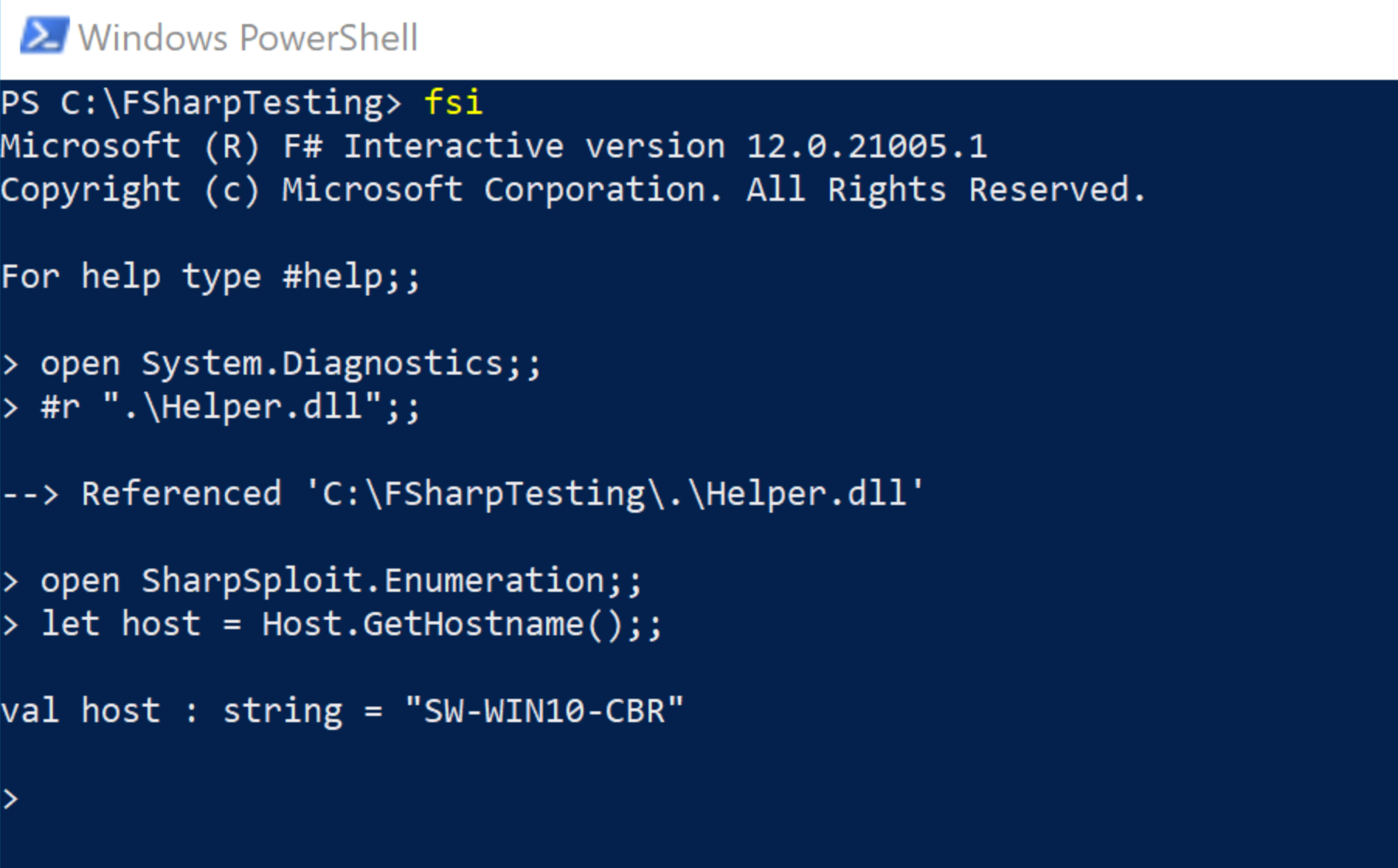Click the open SharpSploit.Enumeration;; command
The image size is (1398, 868).
tap(341, 581)
